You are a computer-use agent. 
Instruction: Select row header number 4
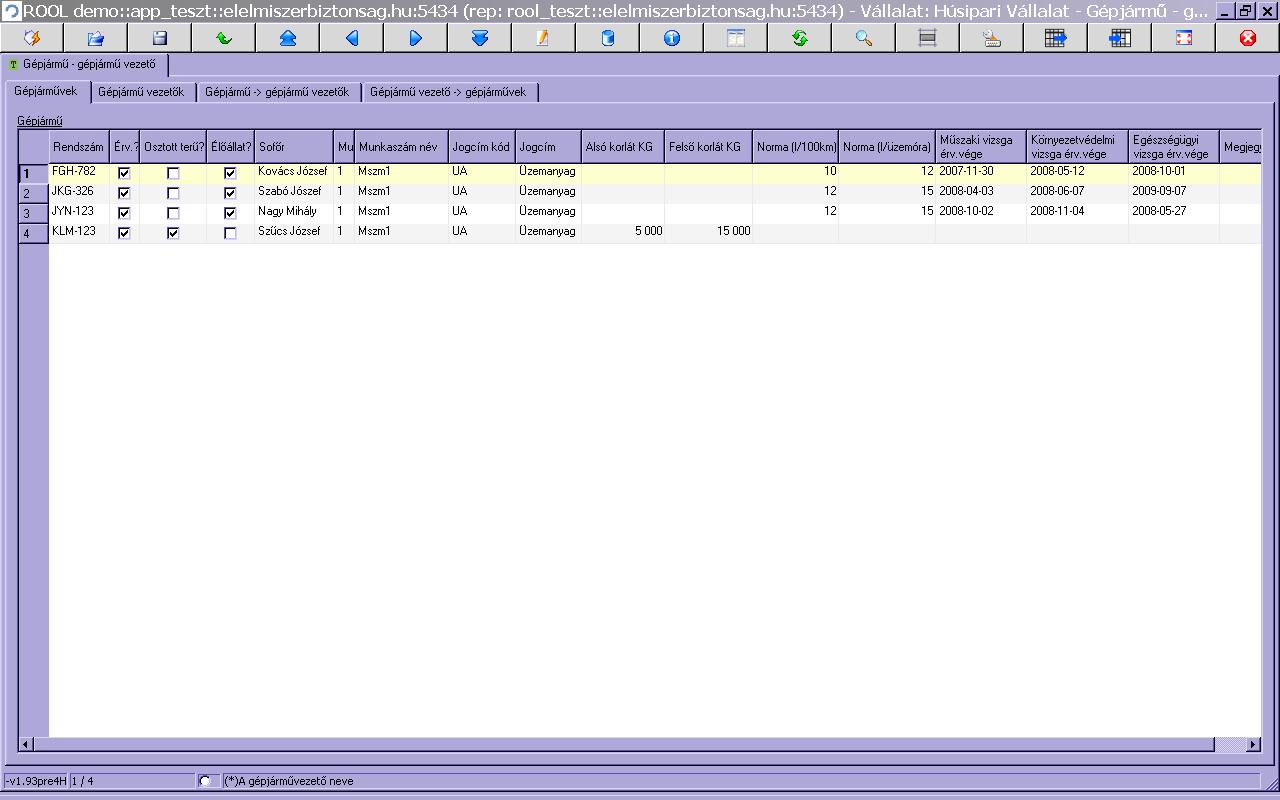tap(34, 234)
